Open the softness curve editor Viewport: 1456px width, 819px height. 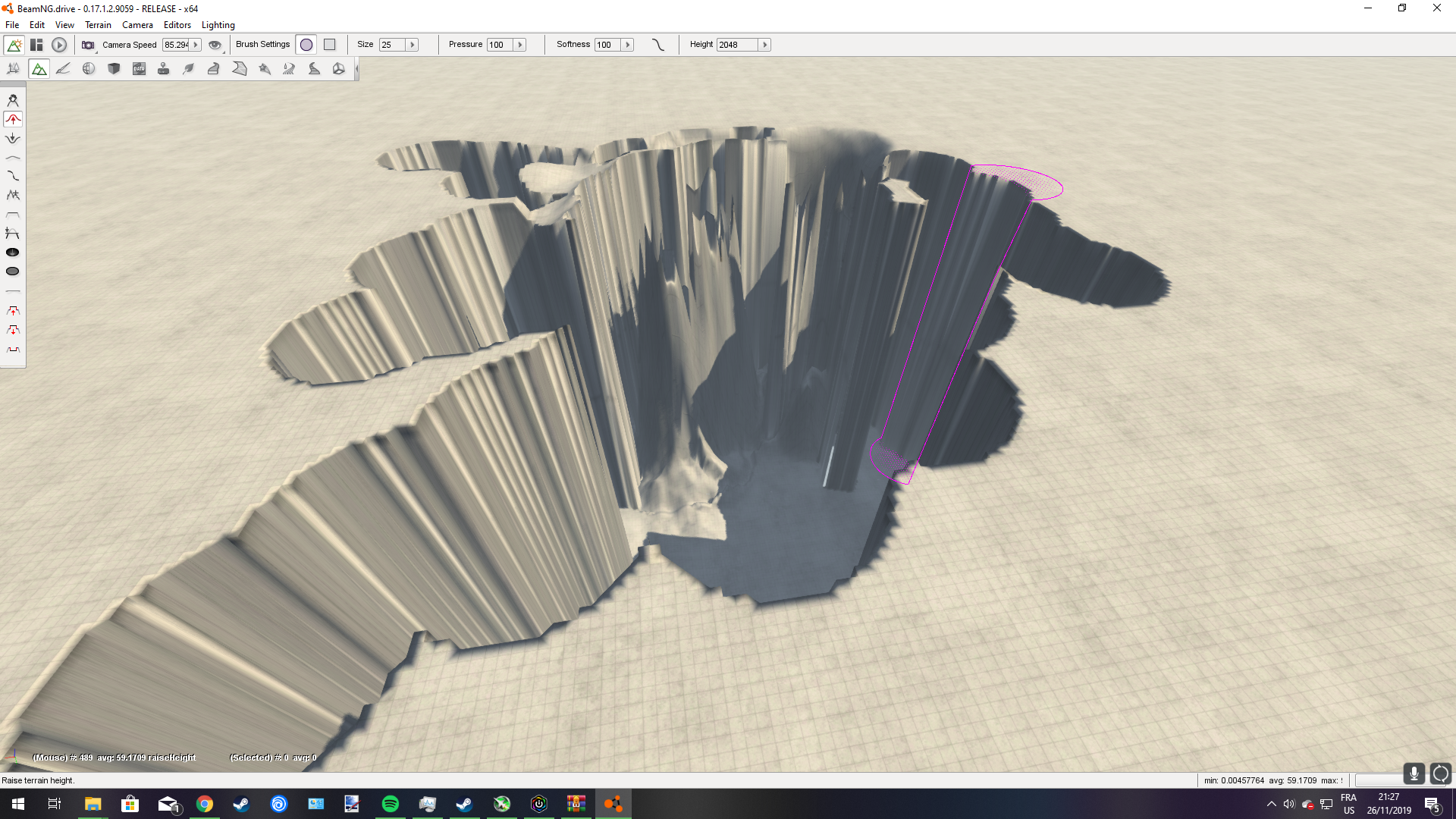tap(658, 45)
